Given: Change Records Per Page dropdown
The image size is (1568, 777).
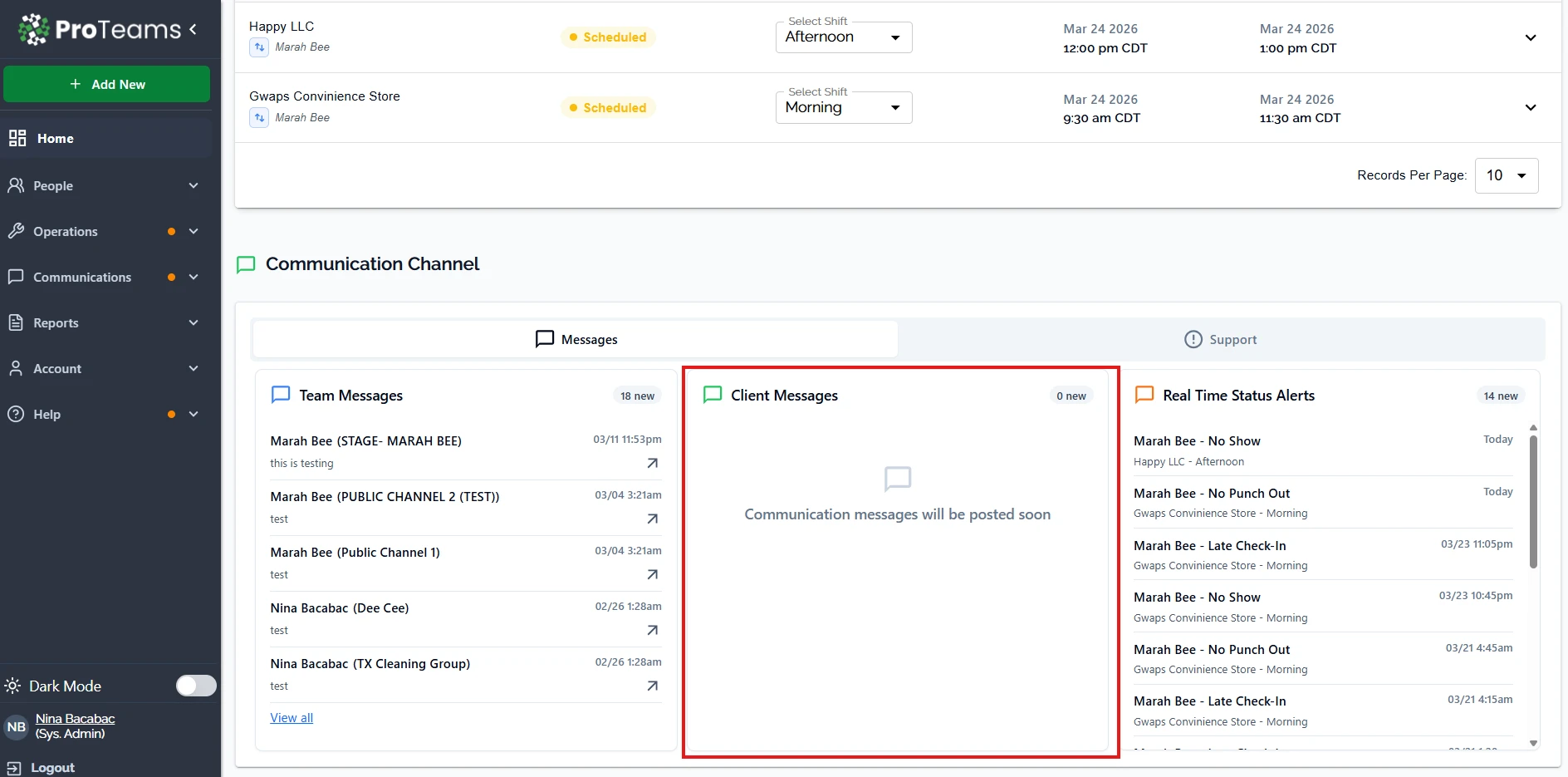Looking at the screenshot, I should pyautogui.click(x=1506, y=175).
